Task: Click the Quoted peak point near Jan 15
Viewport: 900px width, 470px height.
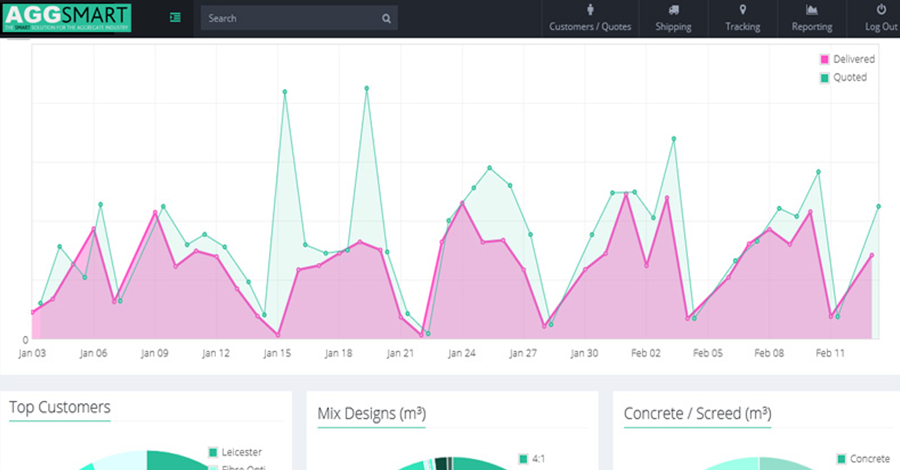Action: tap(285, 92)
